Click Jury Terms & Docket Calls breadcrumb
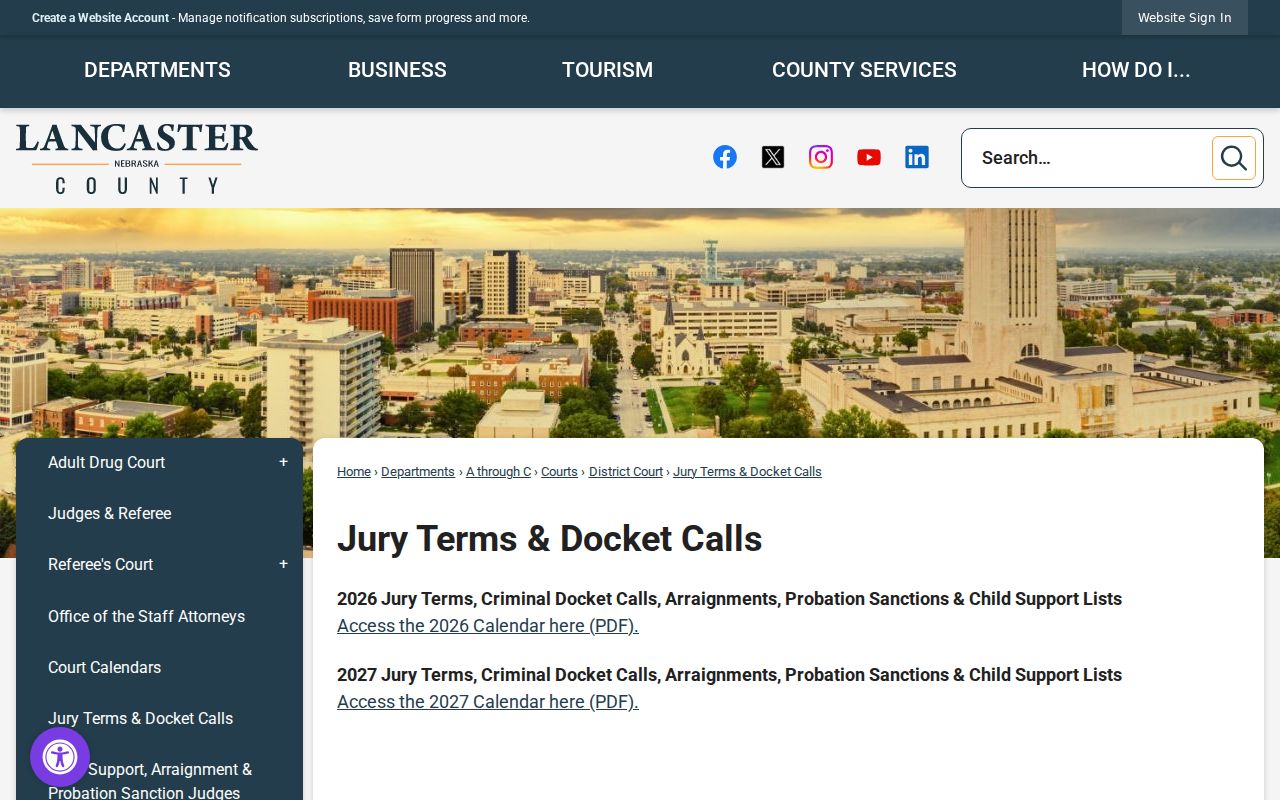The width and height of the screenshot is (1280, 800). pyautogui.click(x=747, y=472)
